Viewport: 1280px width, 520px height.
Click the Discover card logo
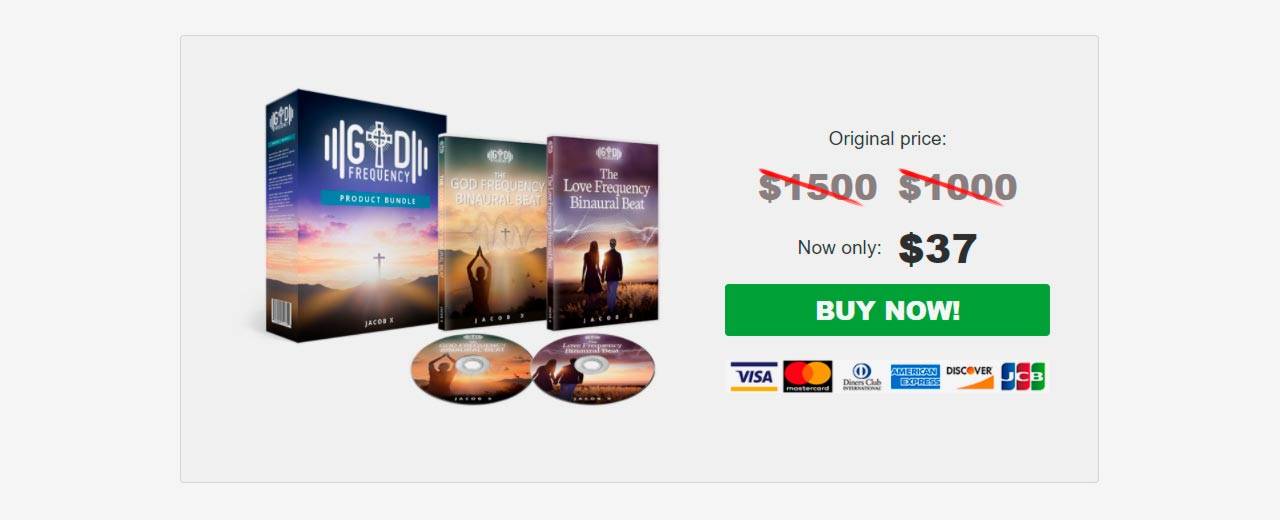[x=969, y=376]
